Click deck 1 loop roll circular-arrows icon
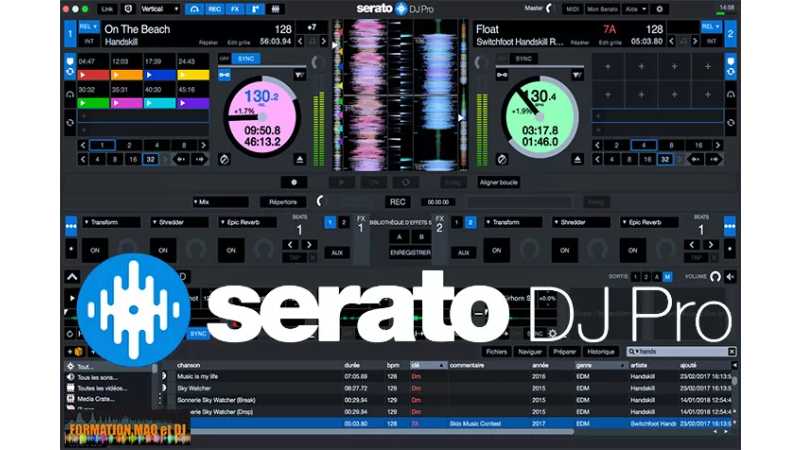This screenshot has height=450, width=800. click(70, 123)
